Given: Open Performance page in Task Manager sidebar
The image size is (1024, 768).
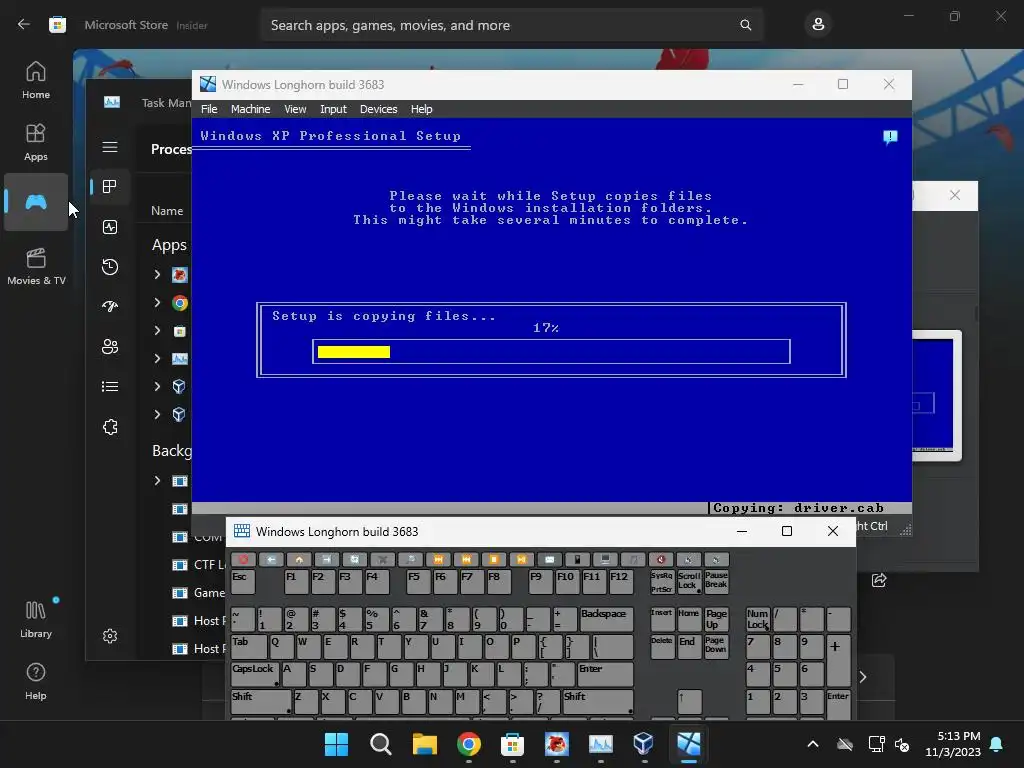Looking at the screenshot, I should [x=110, y=227].
